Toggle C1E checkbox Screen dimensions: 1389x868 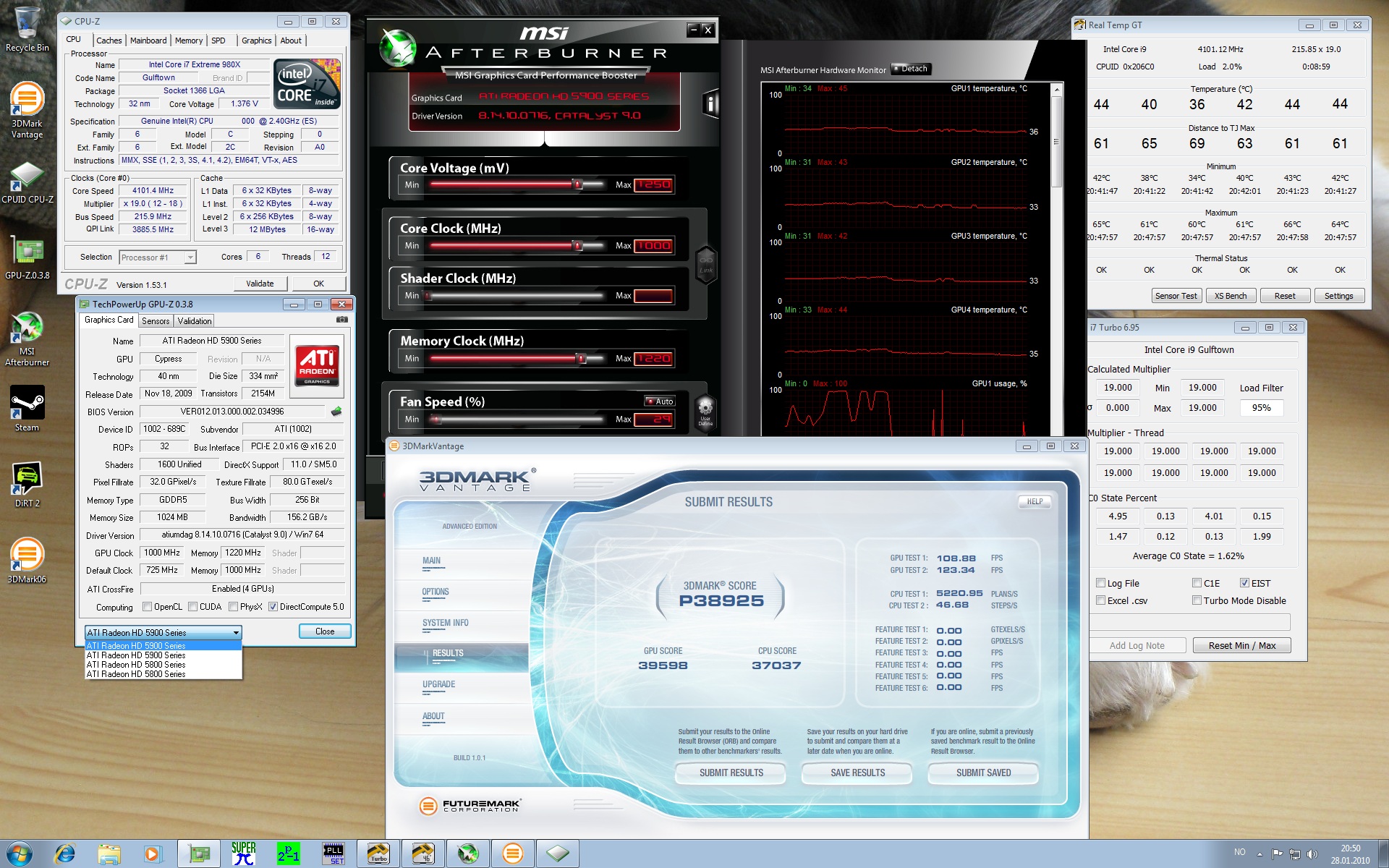[1197, 583]
